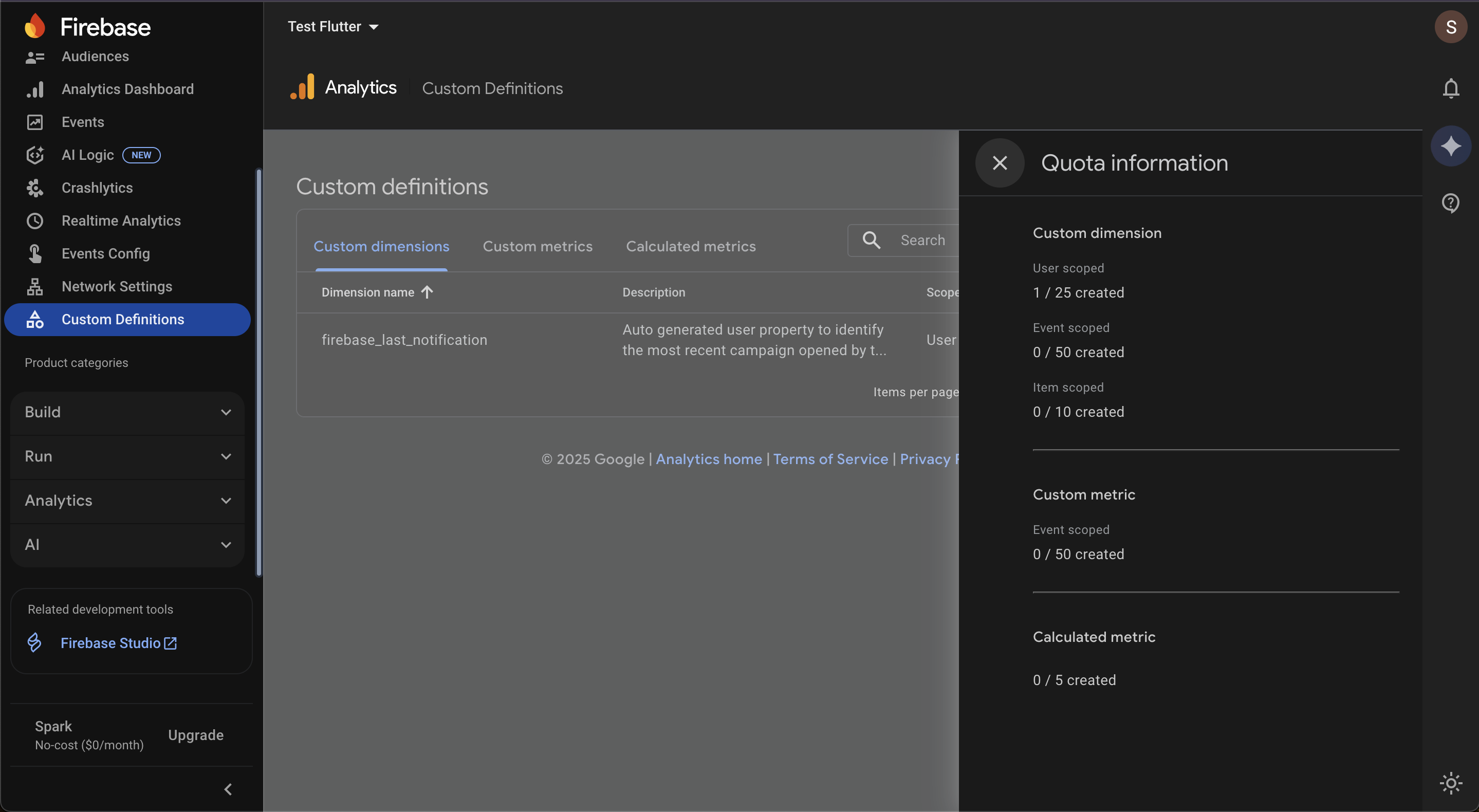The height and width of the screenshot is (812, 1479).
Task: Switch to the Calculated metrics tab
Action: pyautogui.click(x=690, y=246)
